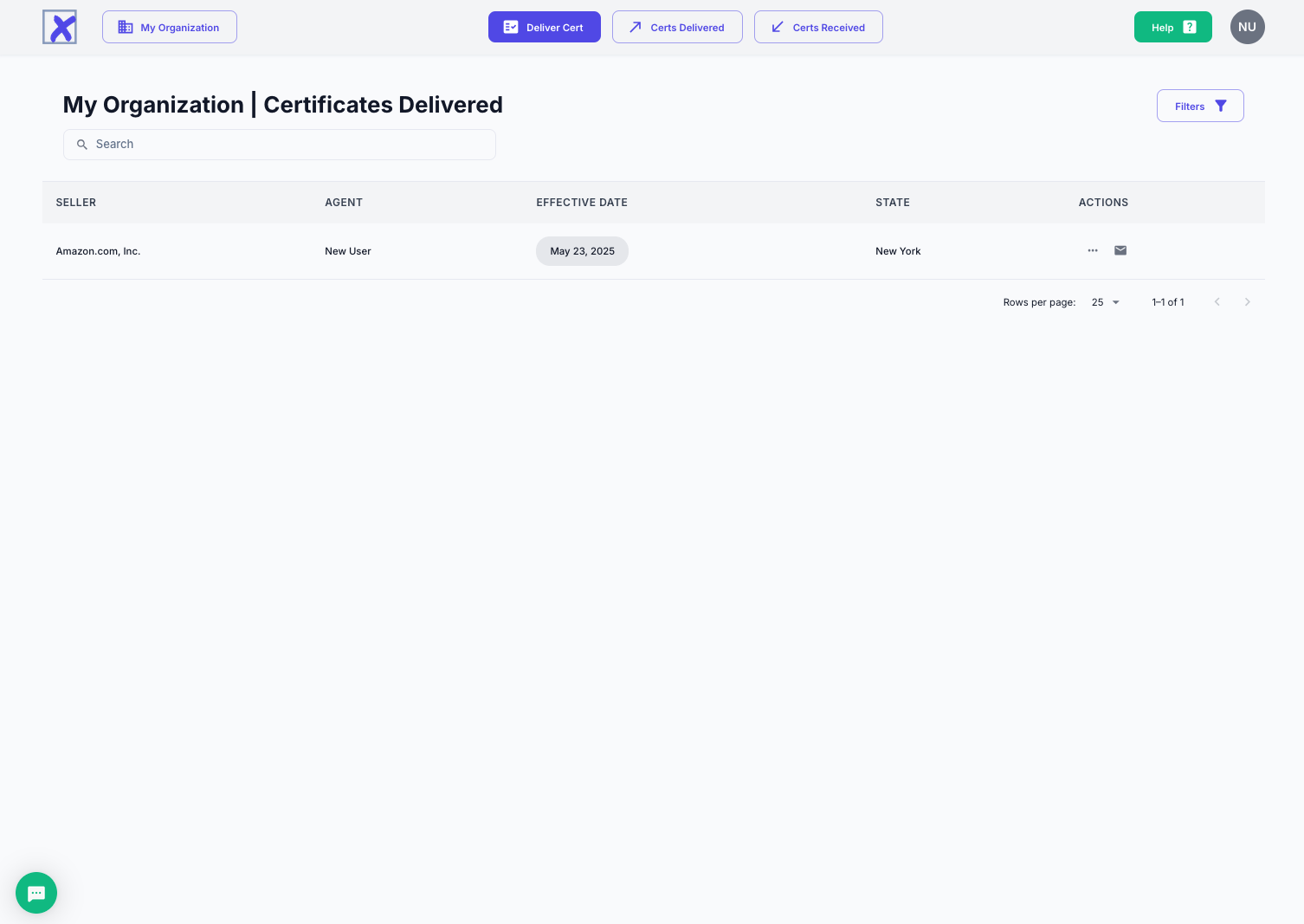Open the three-dots actions menu for Amazon.com

1093,250
